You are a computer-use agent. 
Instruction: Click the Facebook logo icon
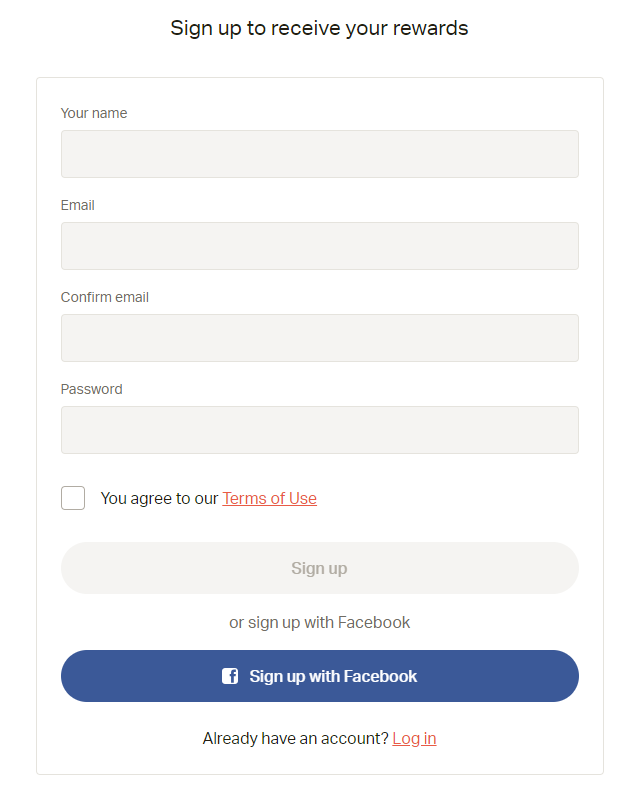click(230, 676)
